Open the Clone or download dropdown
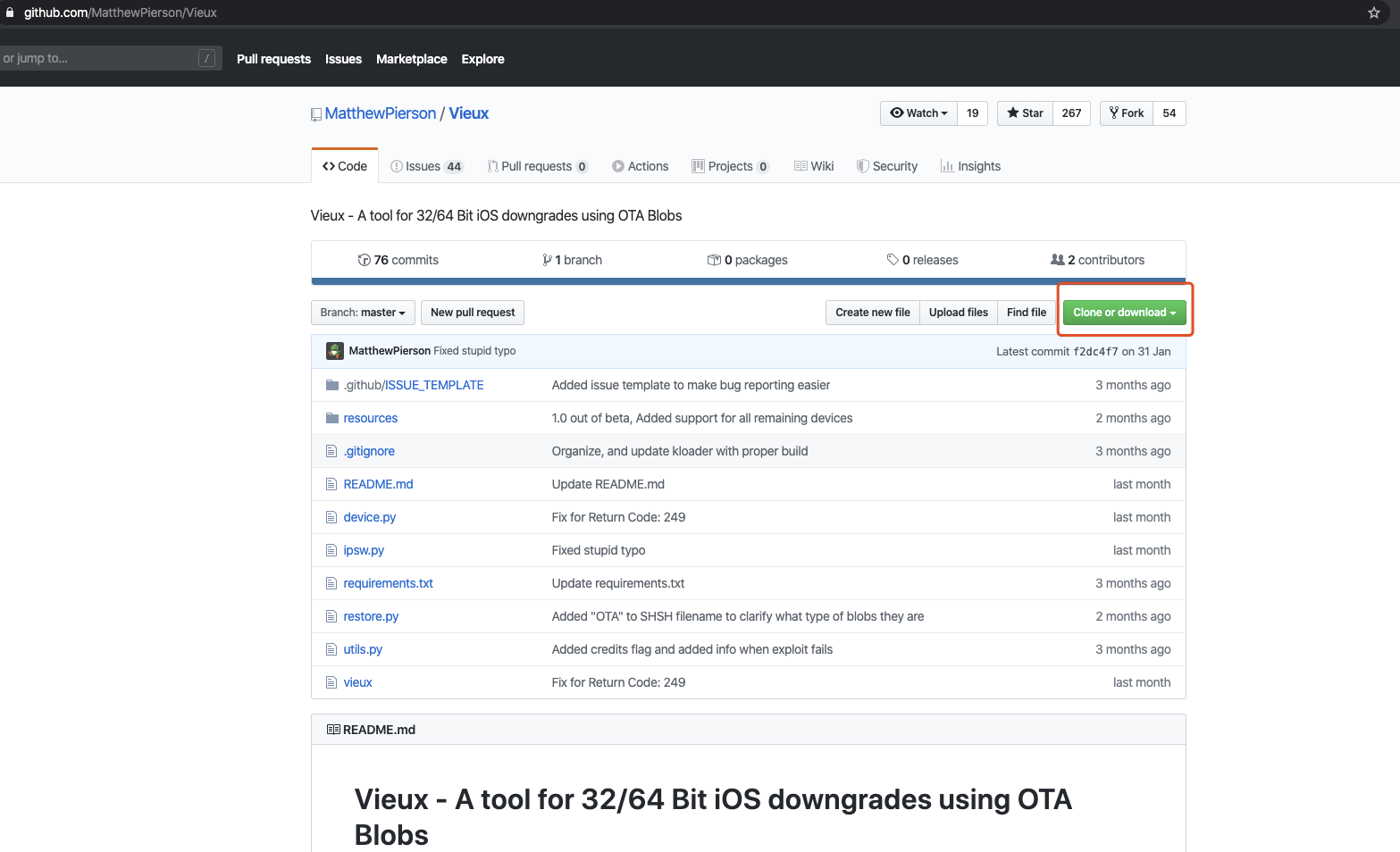Viewport: 1400px width, 852px height. 1125,313
